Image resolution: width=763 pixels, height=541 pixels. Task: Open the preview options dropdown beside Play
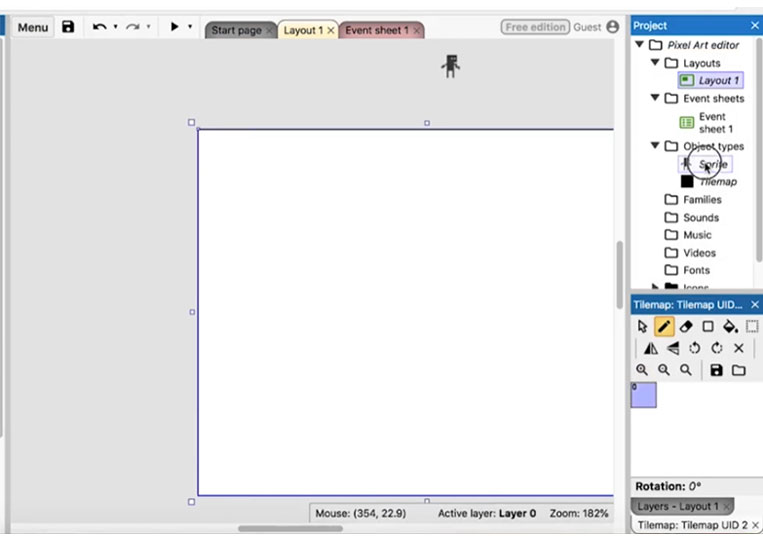tap(190, 27)
